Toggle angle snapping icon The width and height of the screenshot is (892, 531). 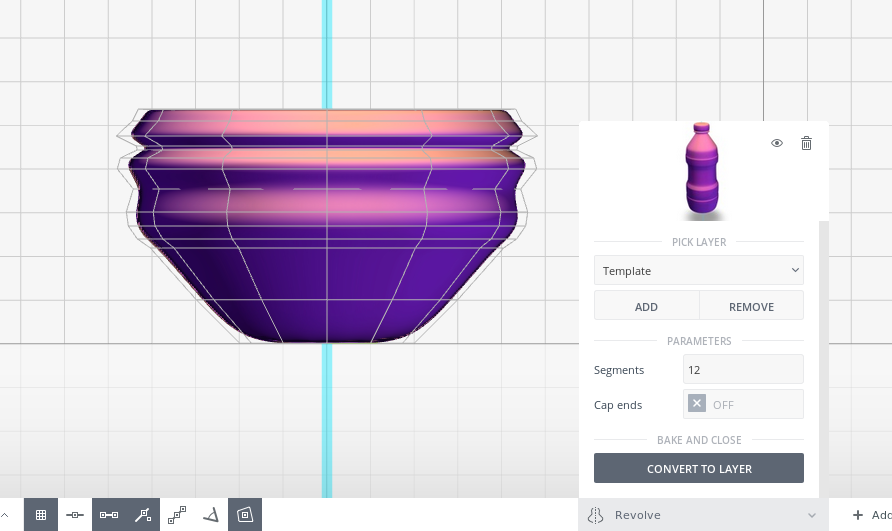[211, 514]
